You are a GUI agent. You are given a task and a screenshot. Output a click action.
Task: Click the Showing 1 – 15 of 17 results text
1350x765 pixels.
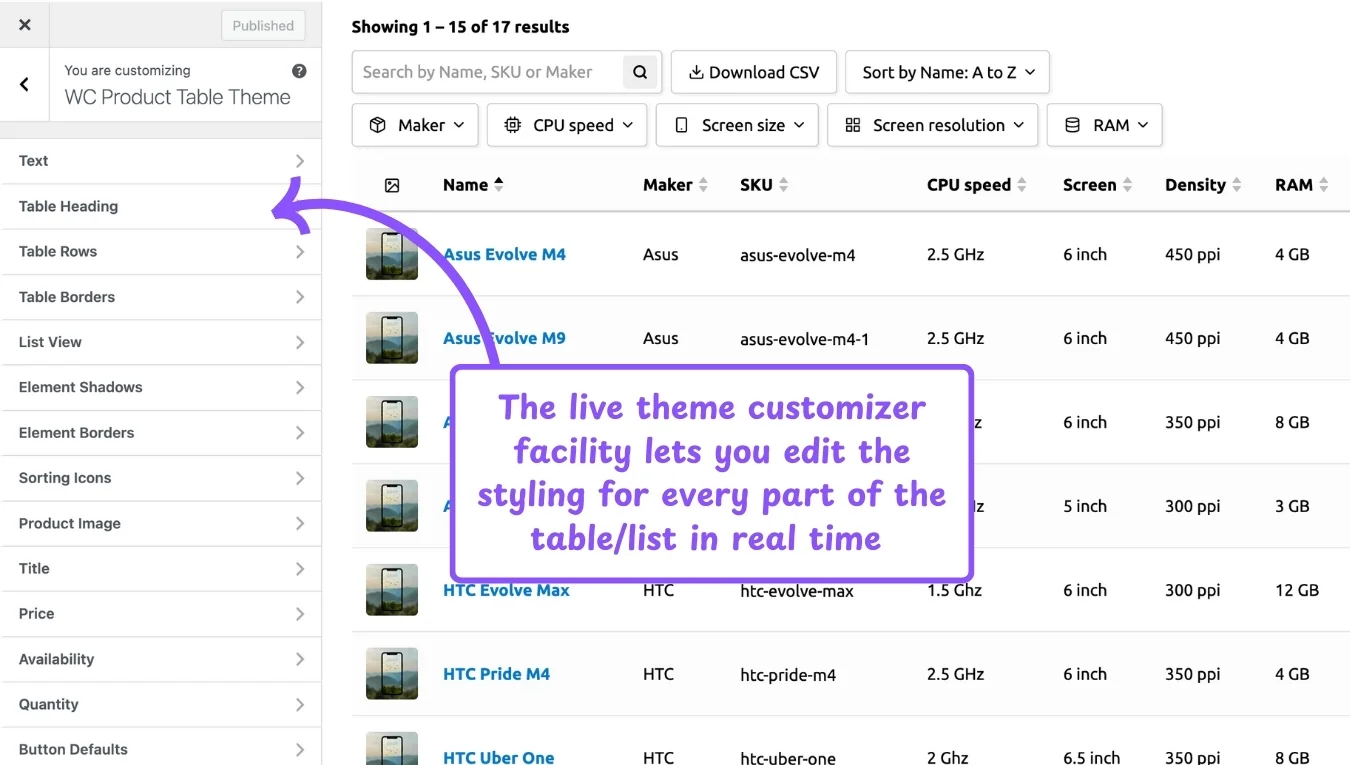pos(460,27)
